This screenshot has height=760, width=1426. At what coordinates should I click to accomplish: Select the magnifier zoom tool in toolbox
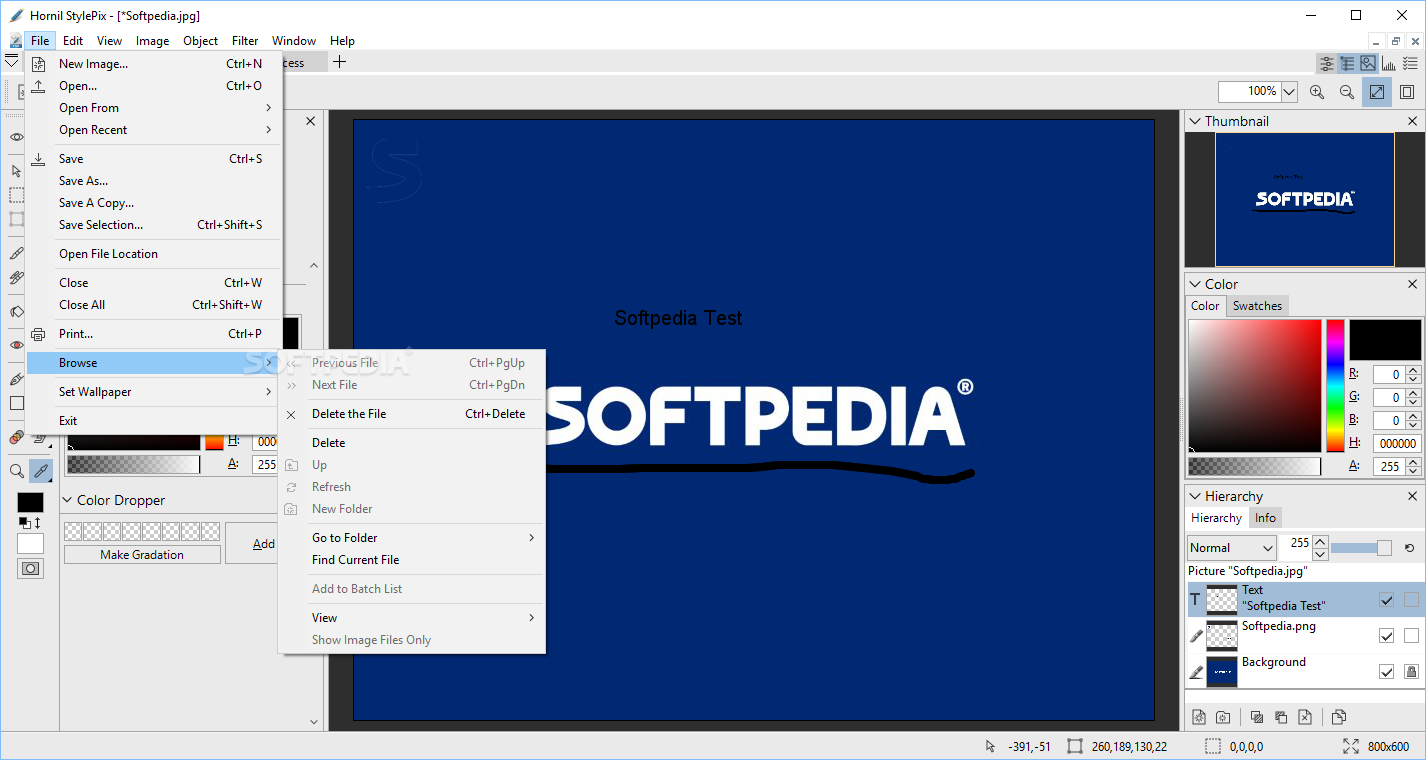click(16, 470)
